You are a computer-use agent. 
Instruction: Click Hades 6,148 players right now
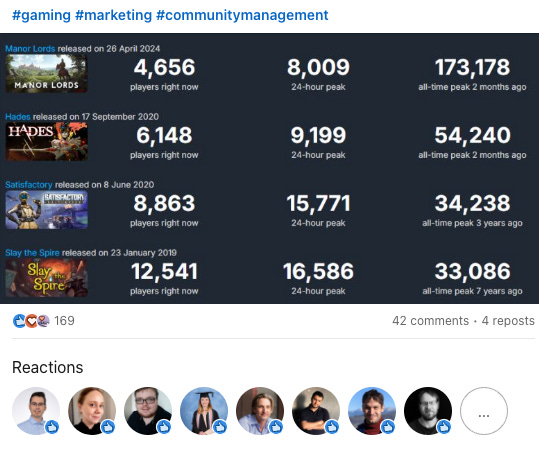[164, 142]
